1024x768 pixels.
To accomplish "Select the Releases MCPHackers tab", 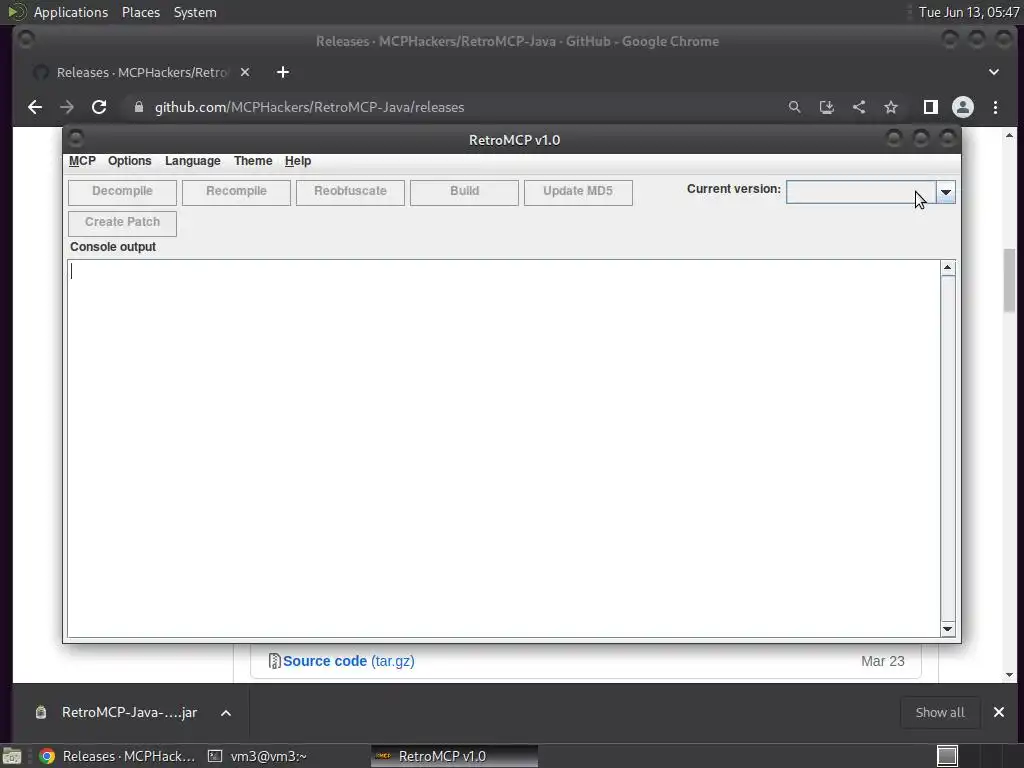I will coord(142,72).
